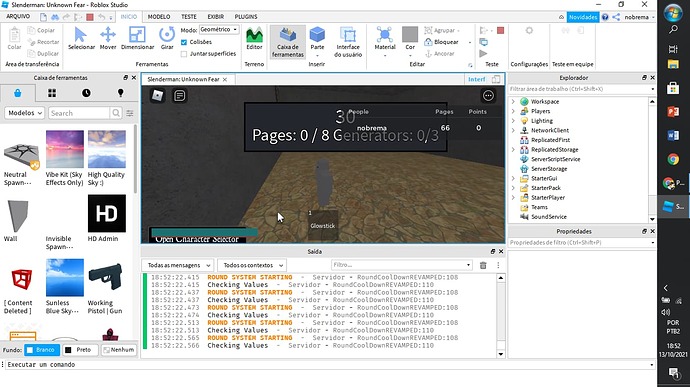690x387 pixels.
Task: Click the Interf toggle button
Action: click(477, 79)
